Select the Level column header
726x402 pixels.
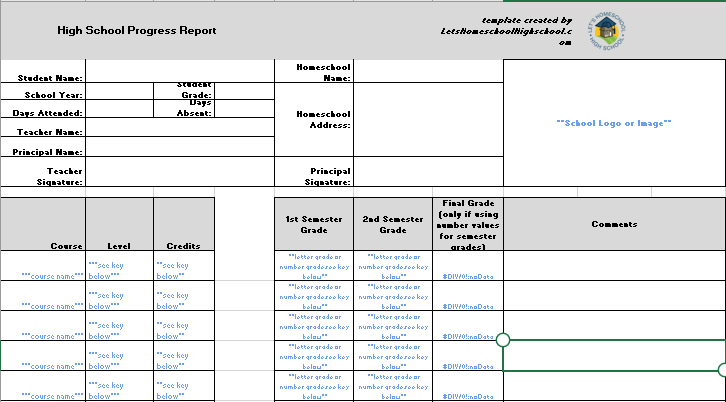pyautogui.click(x=119, y=224)
